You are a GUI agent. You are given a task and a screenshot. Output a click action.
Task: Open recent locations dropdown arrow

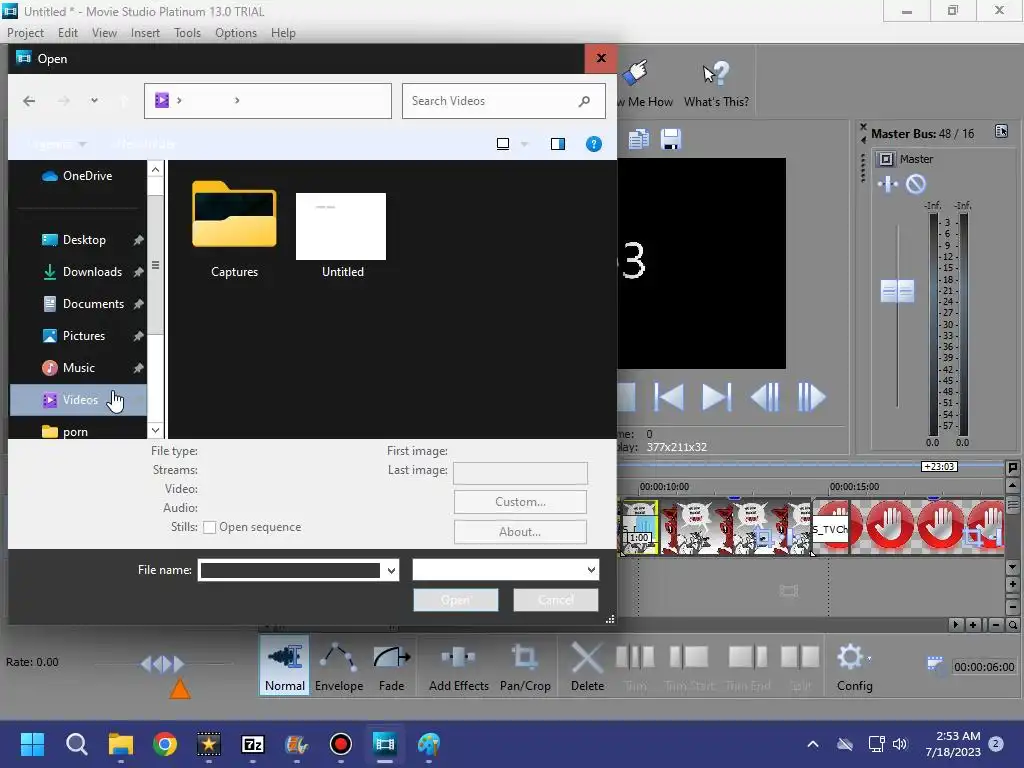pos(95,101)
